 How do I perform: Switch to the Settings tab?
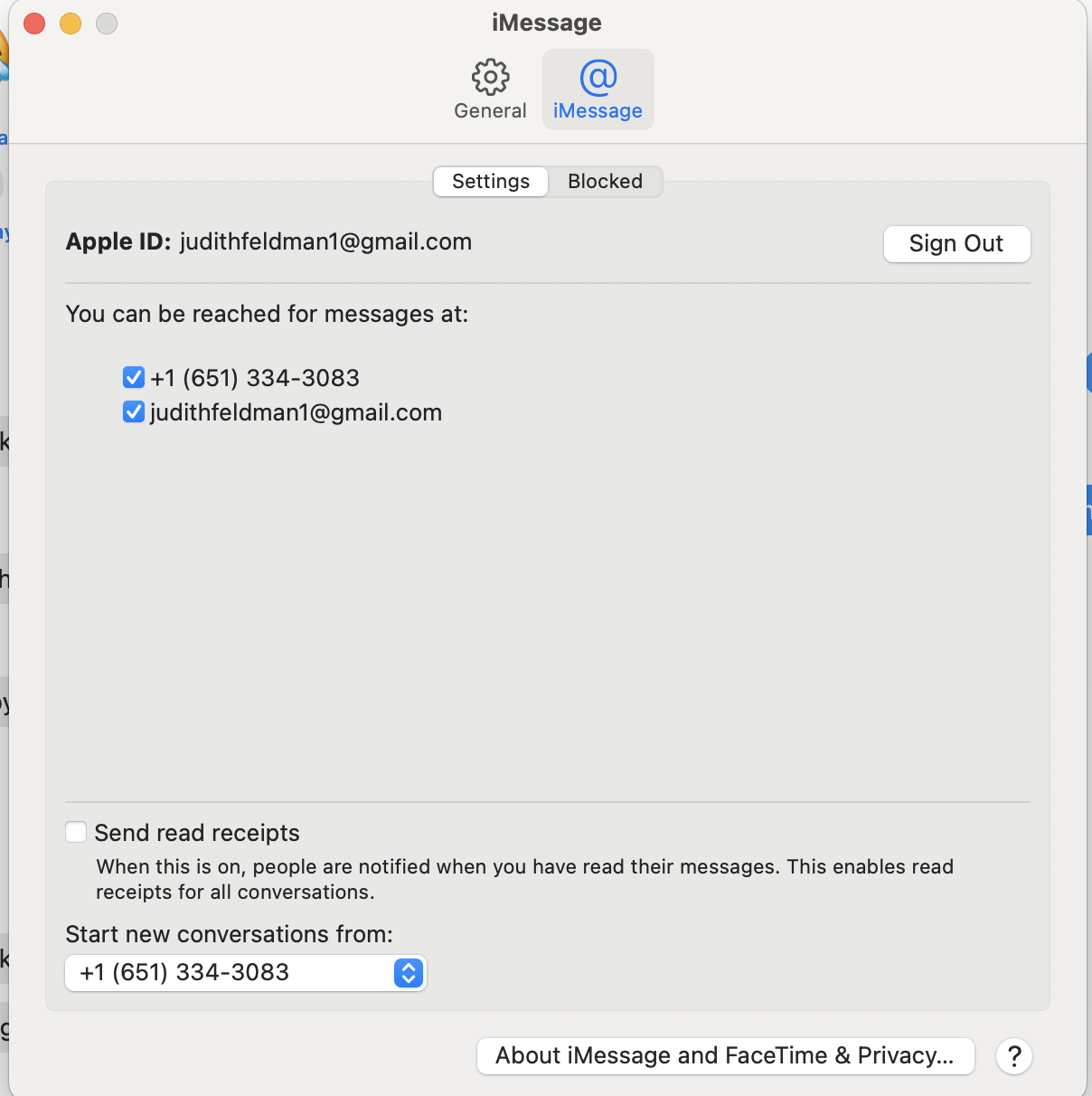pos(491,181)
